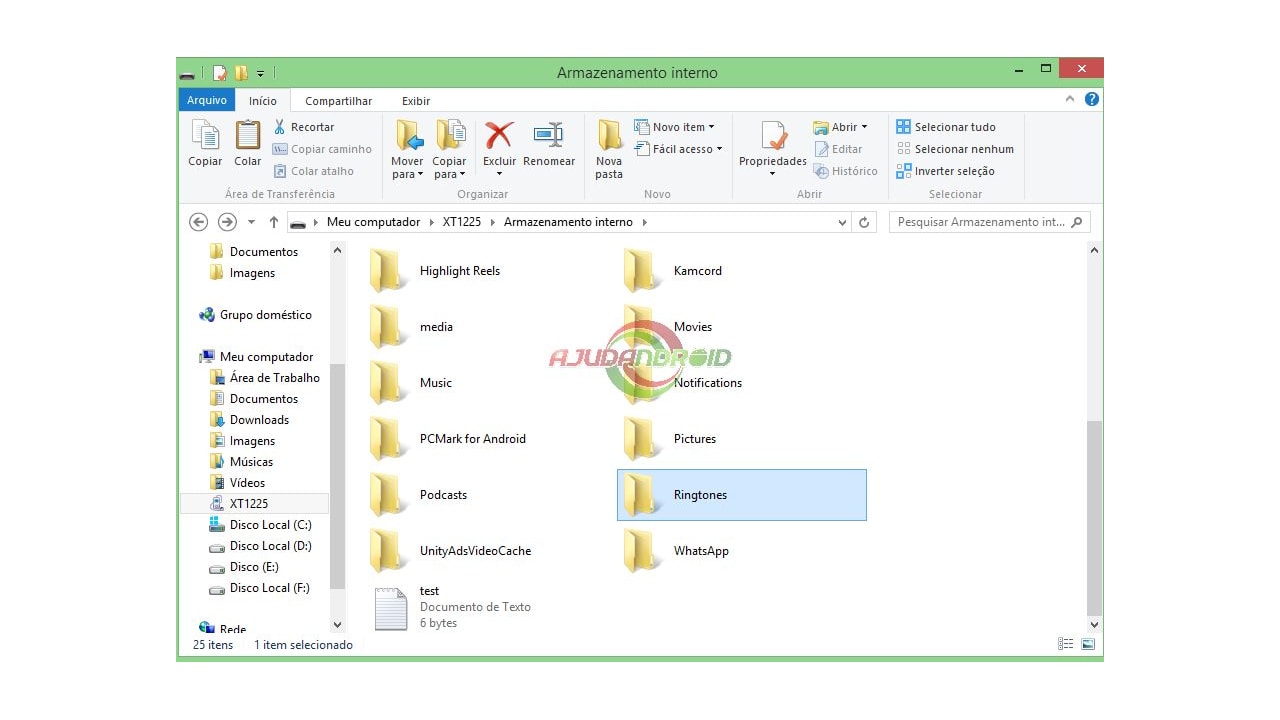
Task: Click the navigation pane scrollbar
Action: [337, 476]
